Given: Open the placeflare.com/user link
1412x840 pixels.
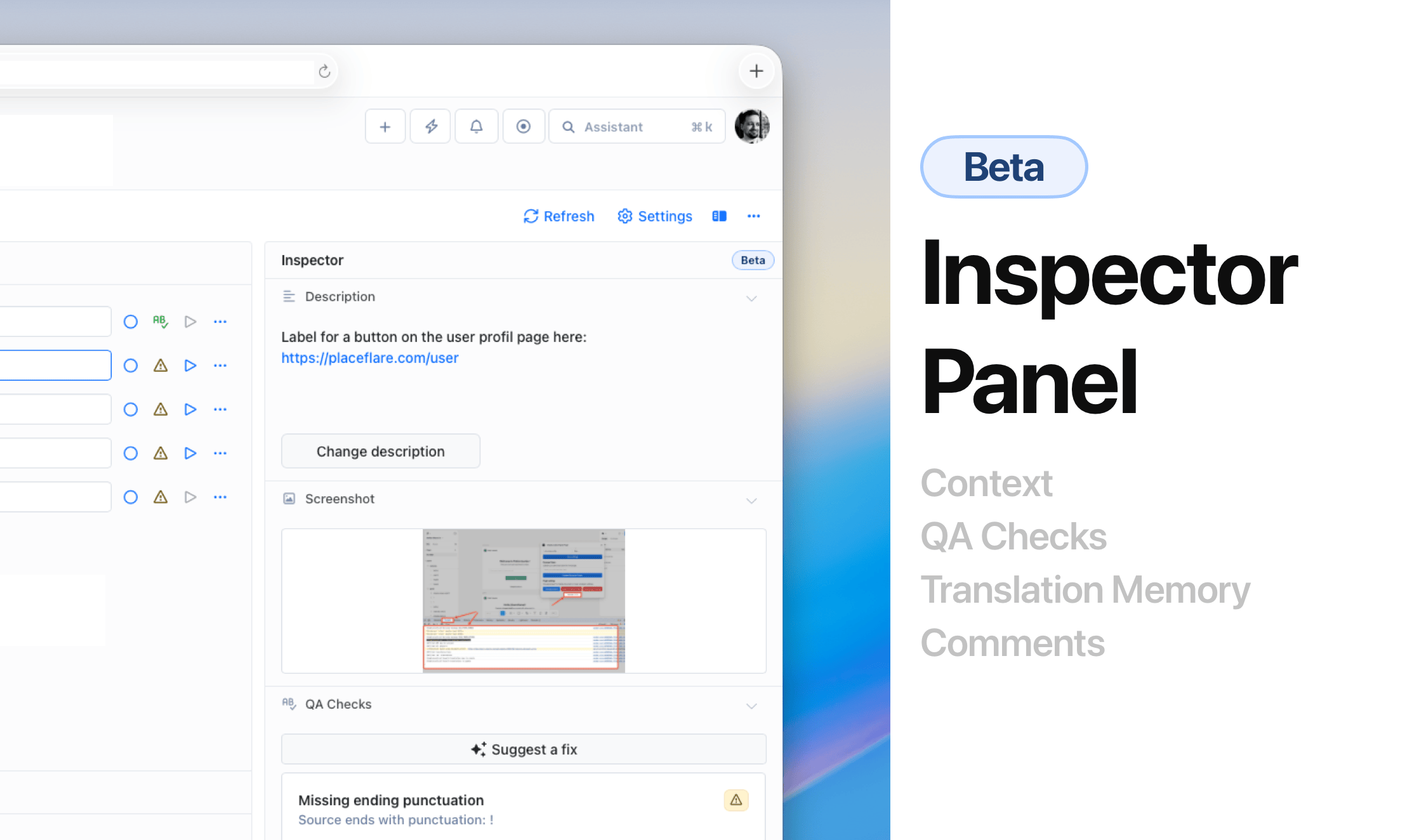Looking at the screenshot, I should [370, 358].
